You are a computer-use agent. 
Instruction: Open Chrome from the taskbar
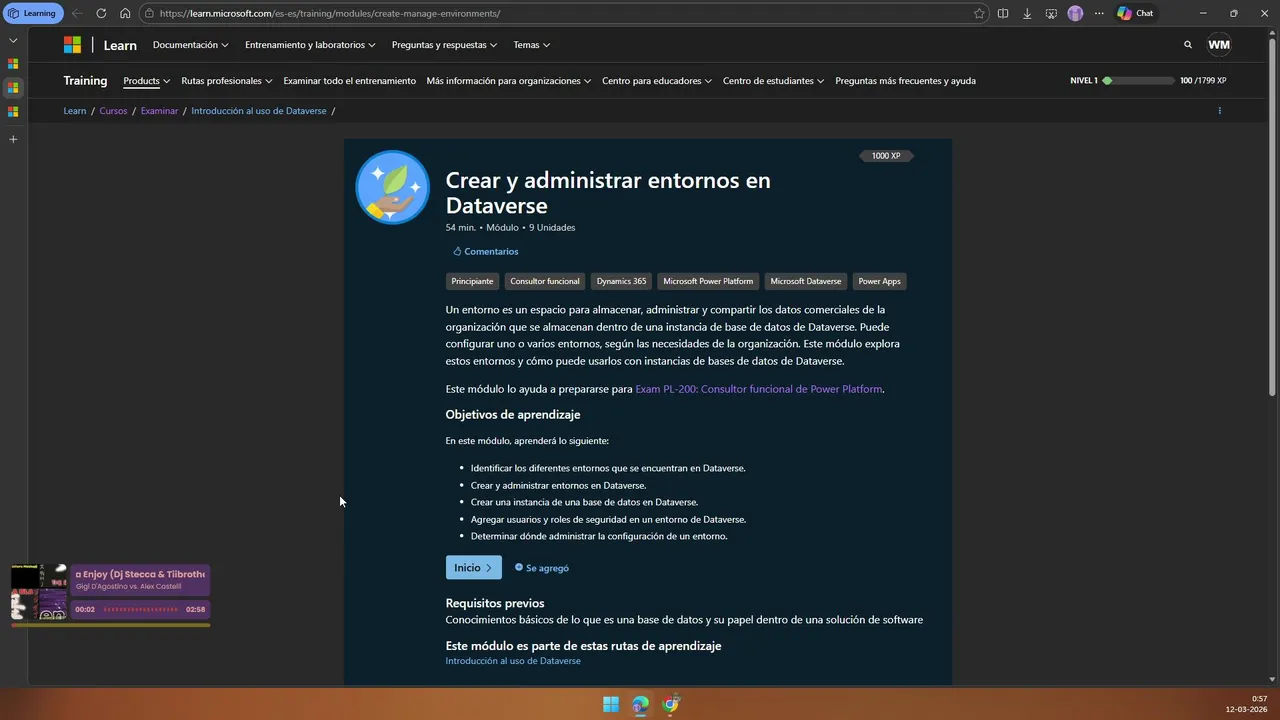[671, 704]
